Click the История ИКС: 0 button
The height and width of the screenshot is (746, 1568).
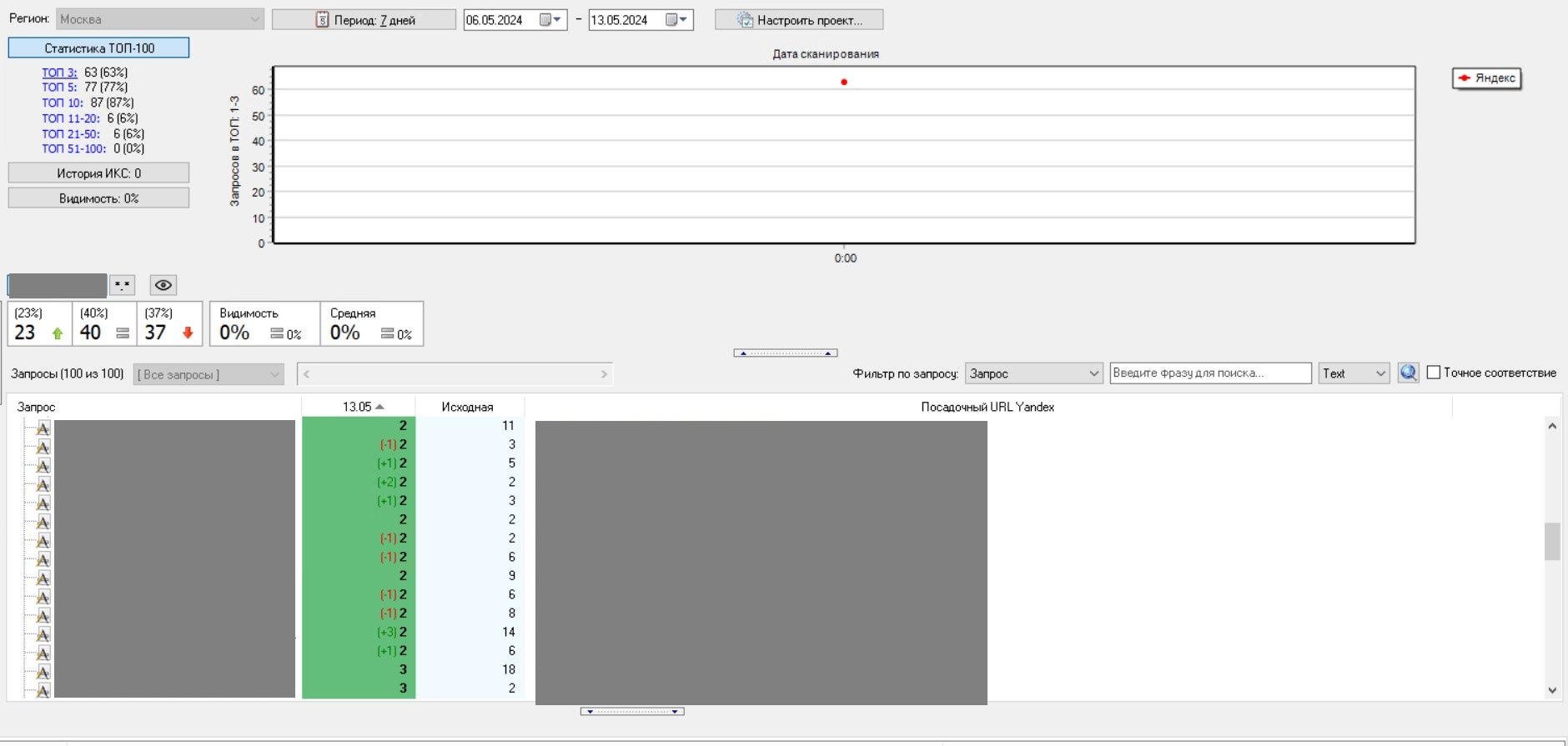[x=99, y=173]
